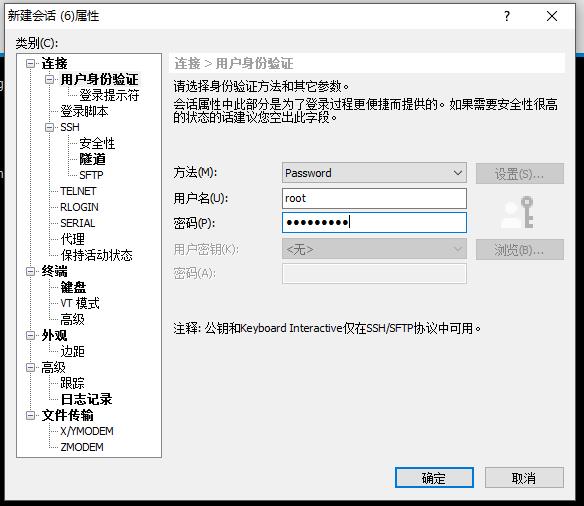Cancel with the 取消 button

pos(524,478)
